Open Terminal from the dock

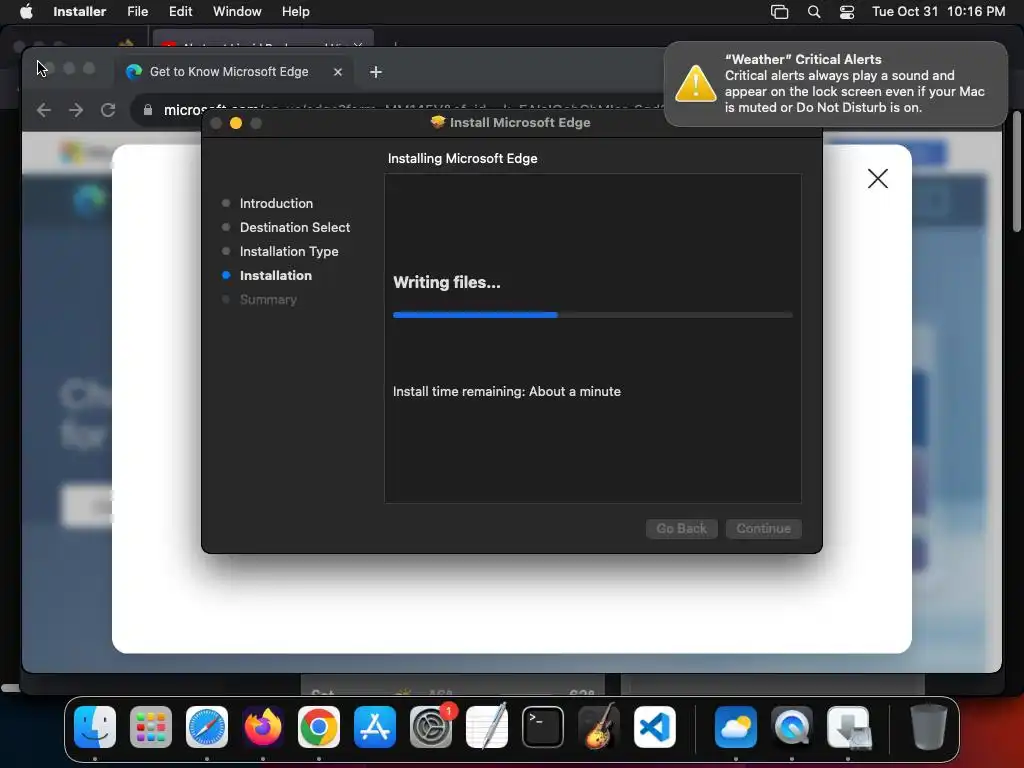(543, 727)
